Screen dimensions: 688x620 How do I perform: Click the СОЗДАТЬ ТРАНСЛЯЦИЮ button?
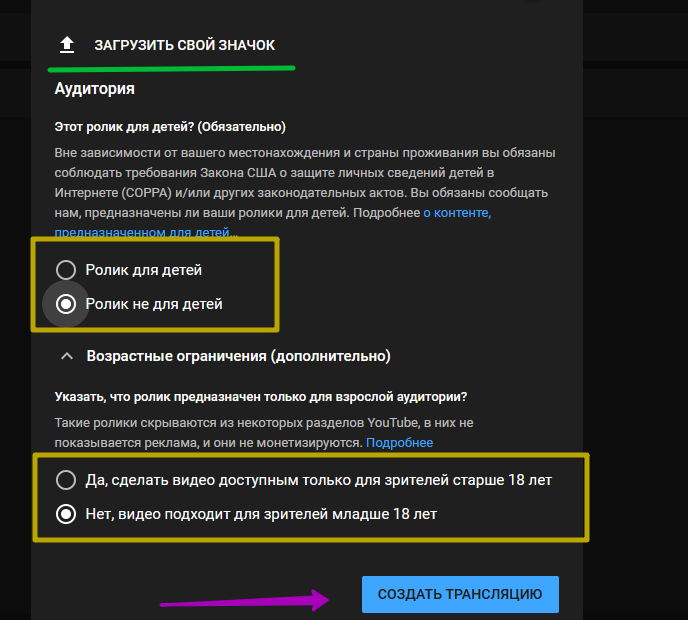coord(460,594)
